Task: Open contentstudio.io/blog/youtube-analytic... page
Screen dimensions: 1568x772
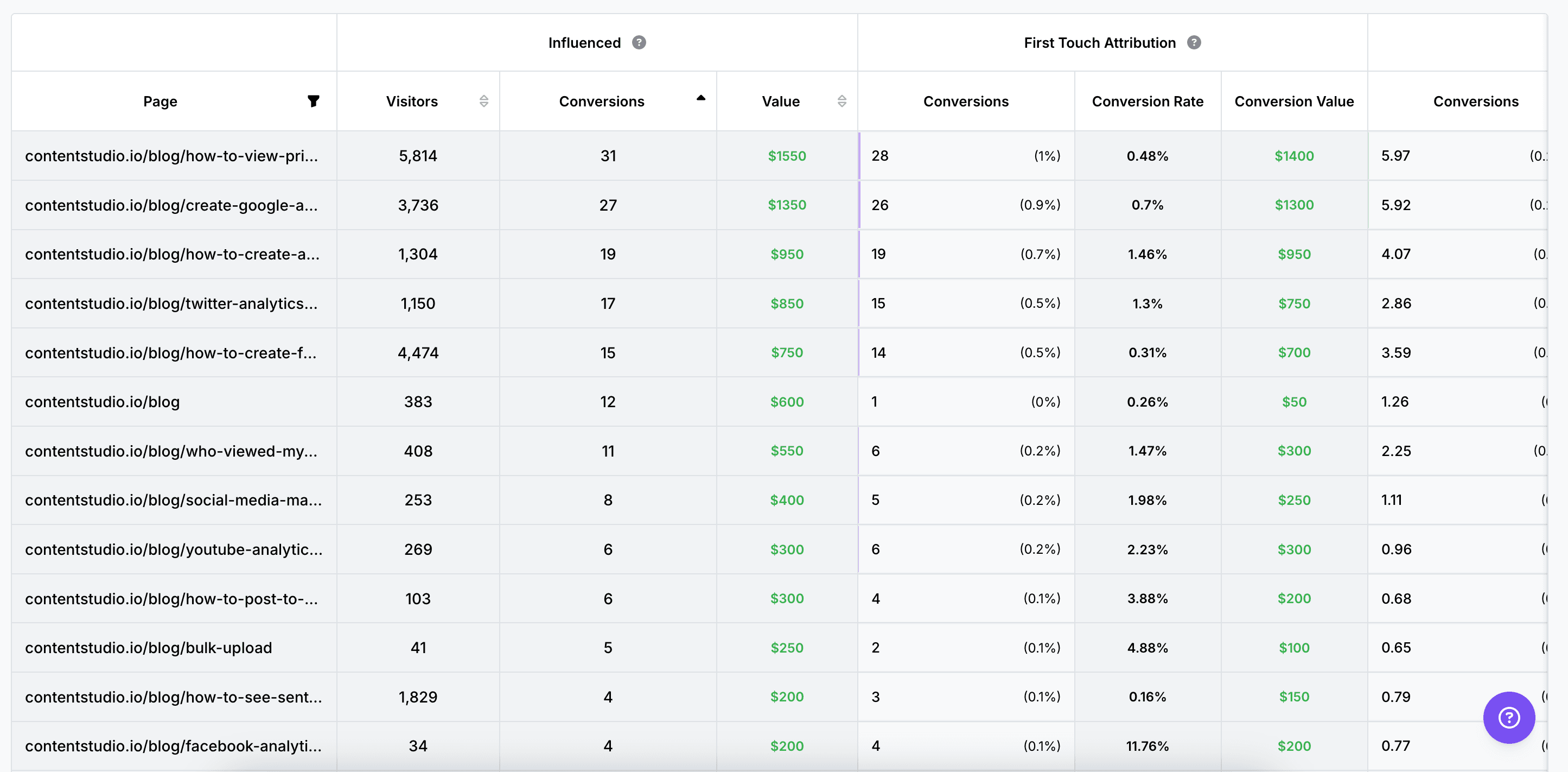Action: pyautogui.click(x=174, y=549)
